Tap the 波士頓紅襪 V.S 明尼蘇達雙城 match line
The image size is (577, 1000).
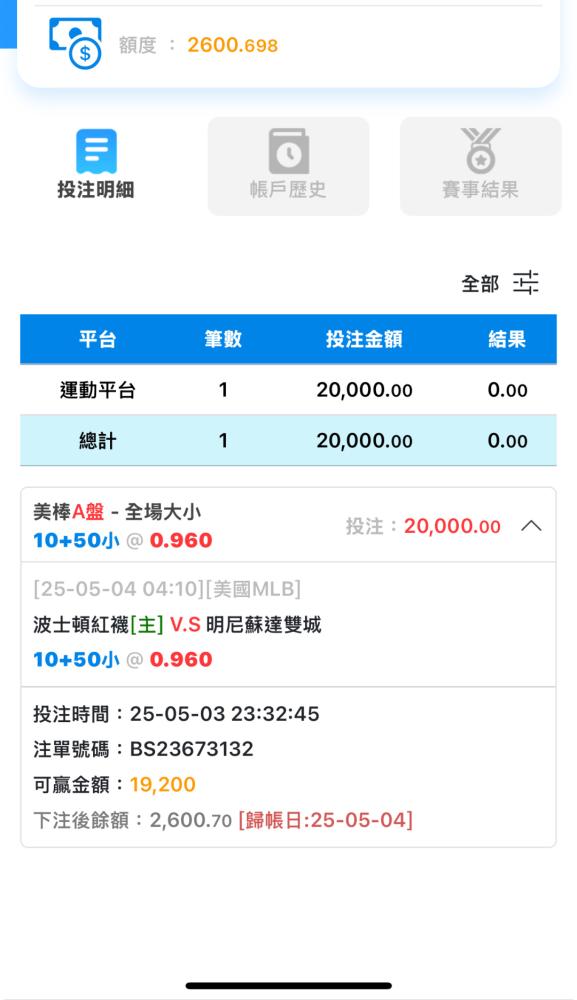click(177, 624)
